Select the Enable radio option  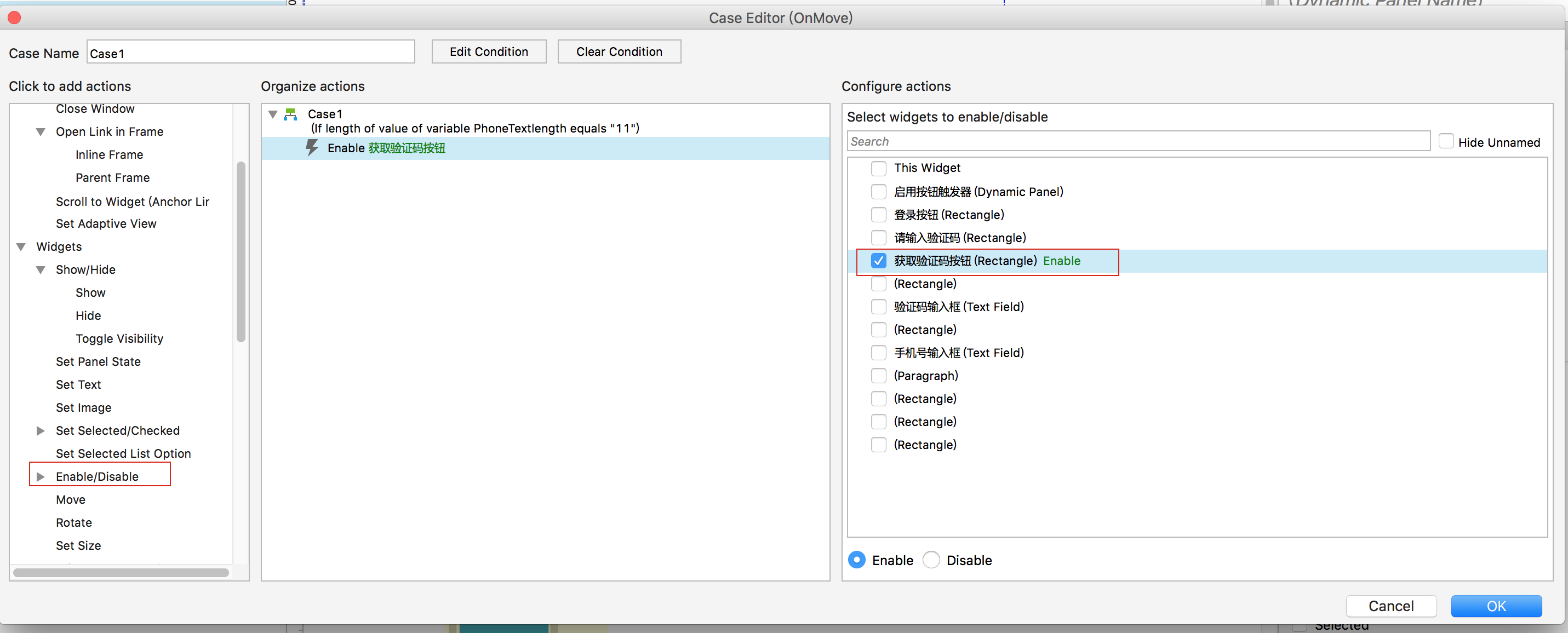[x=856, y=560]
